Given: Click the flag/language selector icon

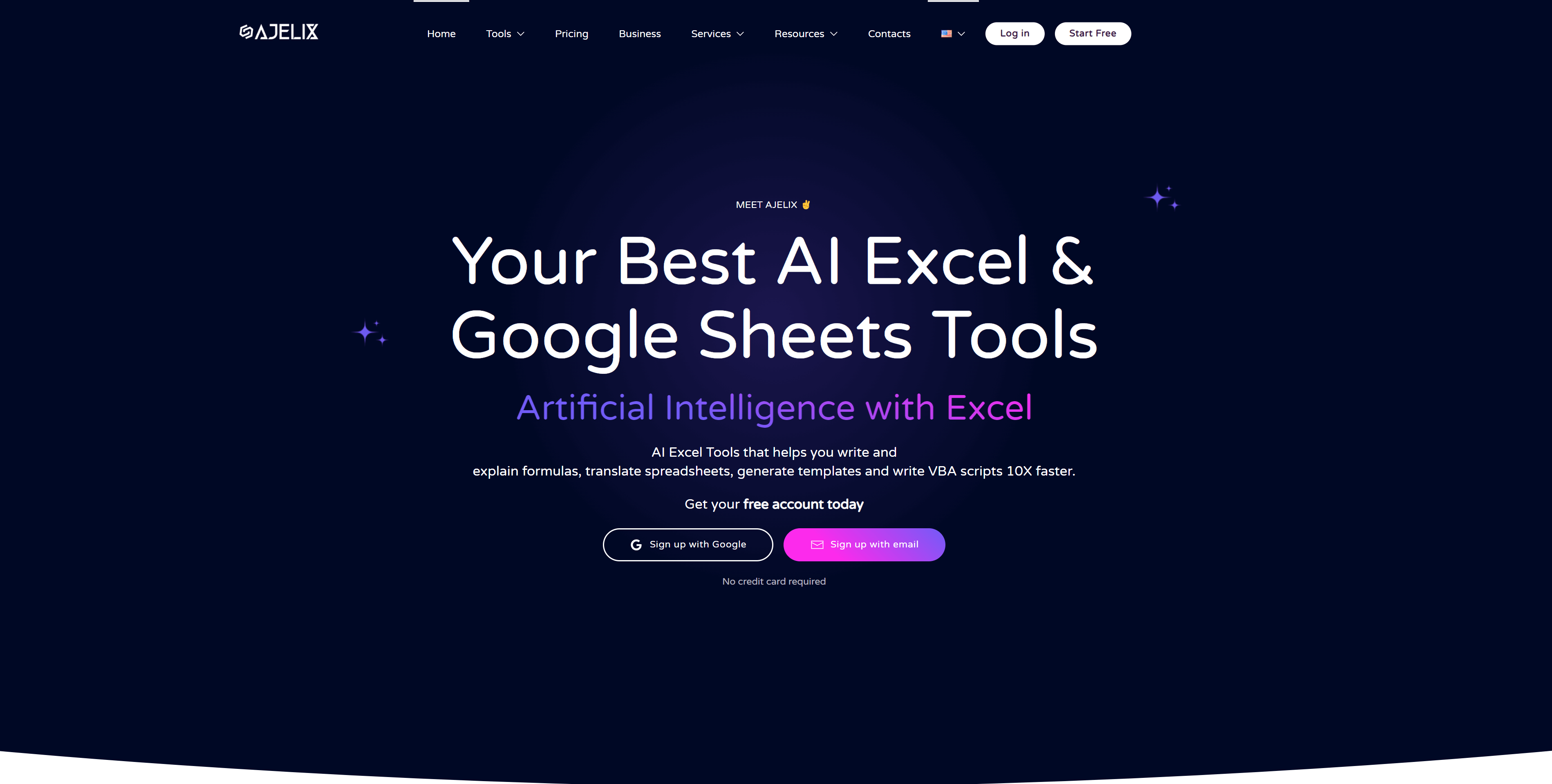Looking at the screenshot, I should tap(947, 33).
